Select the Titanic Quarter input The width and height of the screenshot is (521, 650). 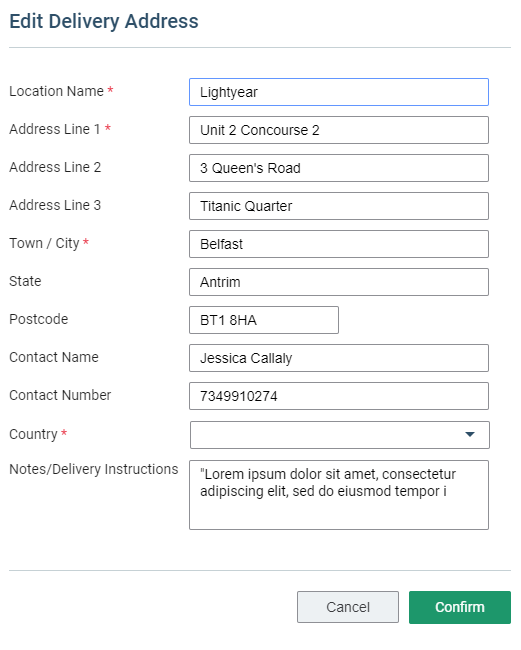coord(339,206)
